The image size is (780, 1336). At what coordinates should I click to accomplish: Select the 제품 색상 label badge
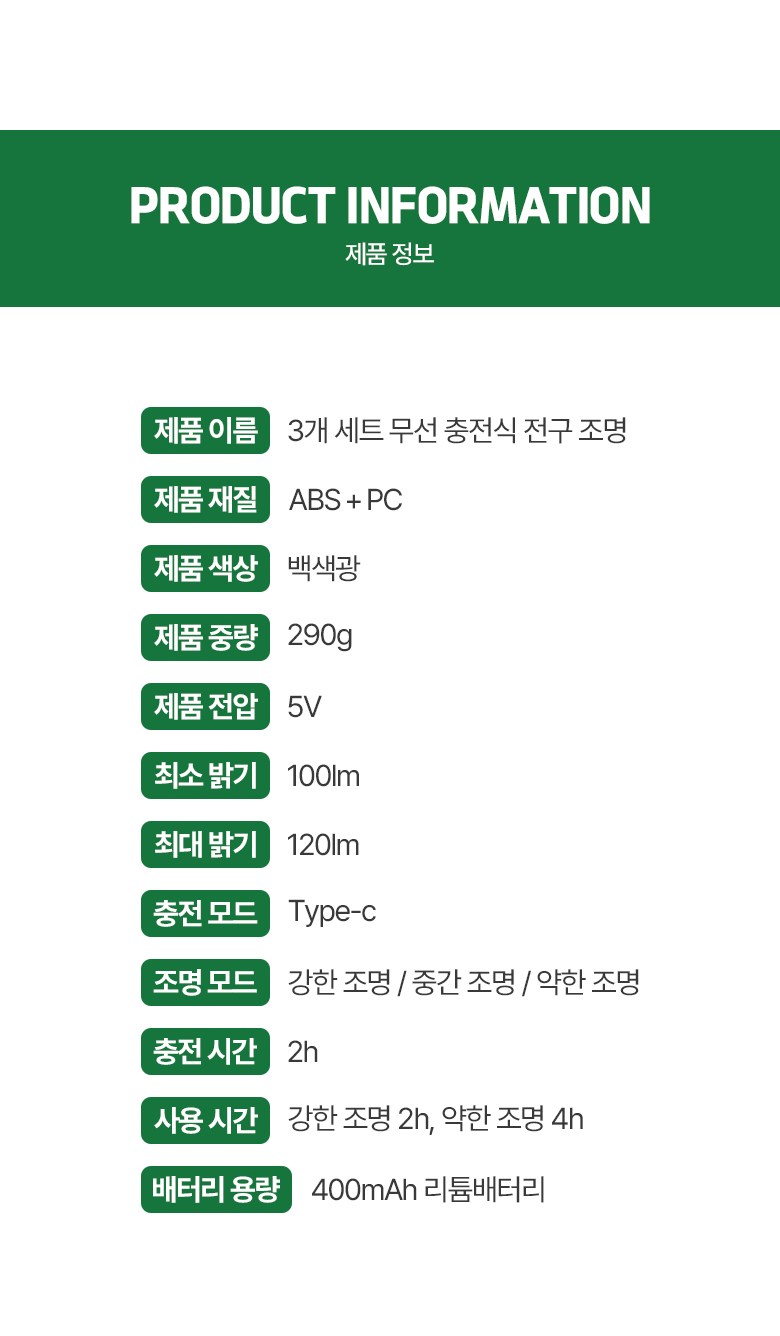[x=205, y=569]
